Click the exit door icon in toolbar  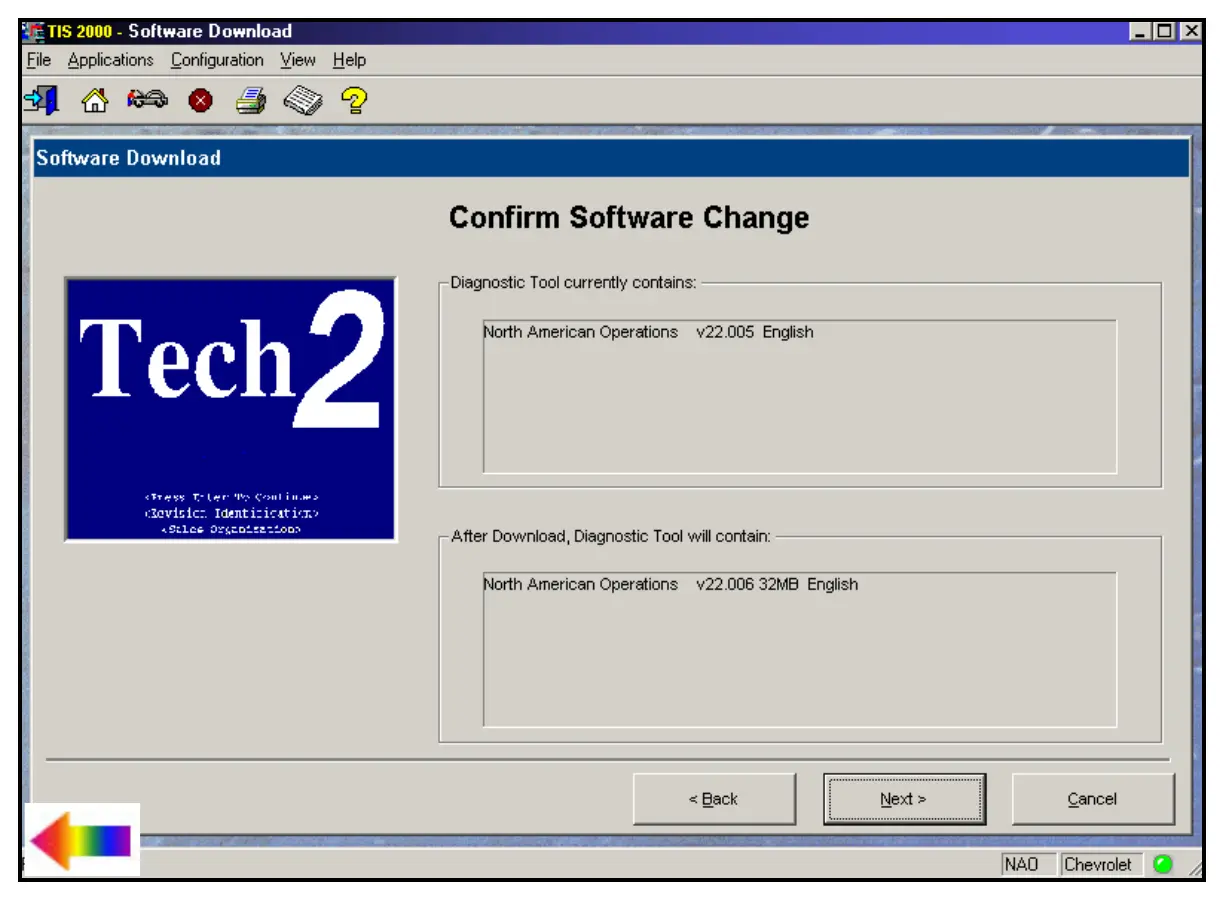tap(41, 100)
